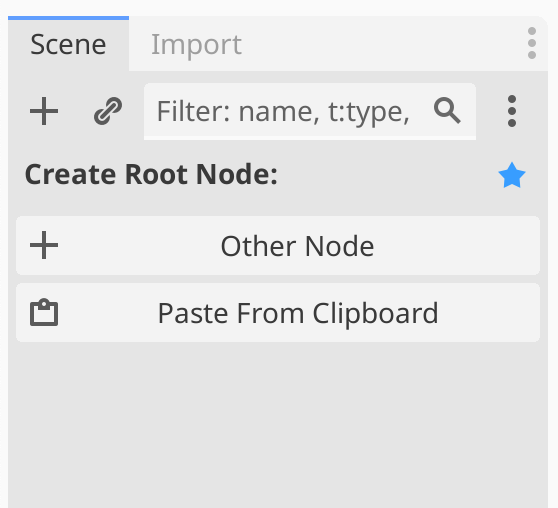Click the Create Root Node heading

151,175
